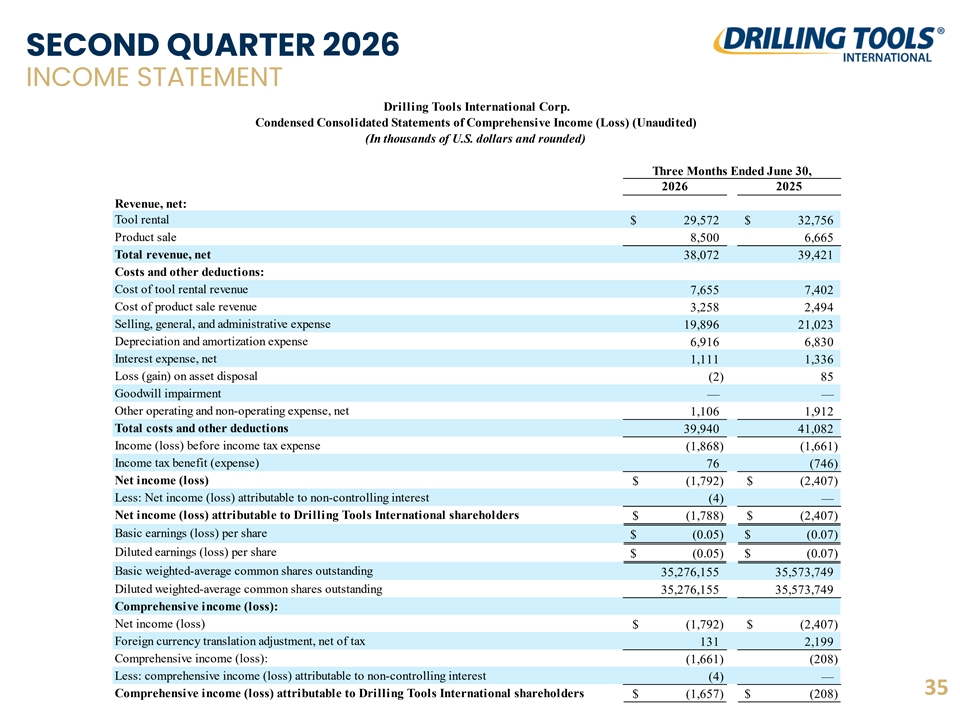Click Total revenue 2026 value 38,072
The width and height of the screenshot is (960, 720).
(x=701, y=255)
